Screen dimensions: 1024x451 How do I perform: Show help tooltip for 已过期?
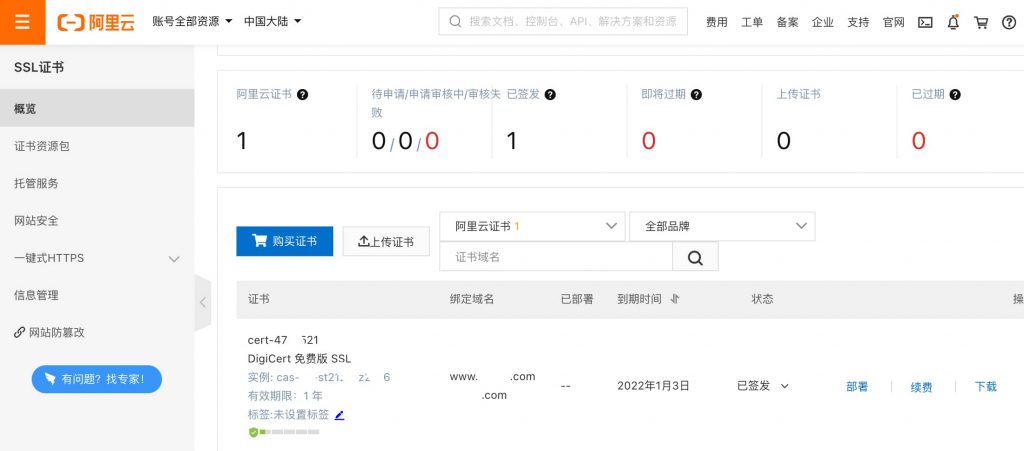955,94
